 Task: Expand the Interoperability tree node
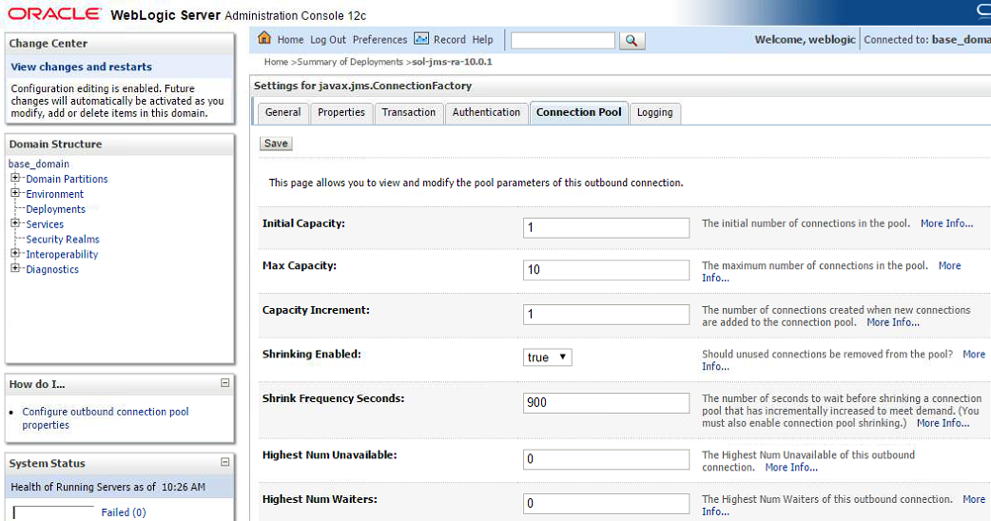[16, 254]
